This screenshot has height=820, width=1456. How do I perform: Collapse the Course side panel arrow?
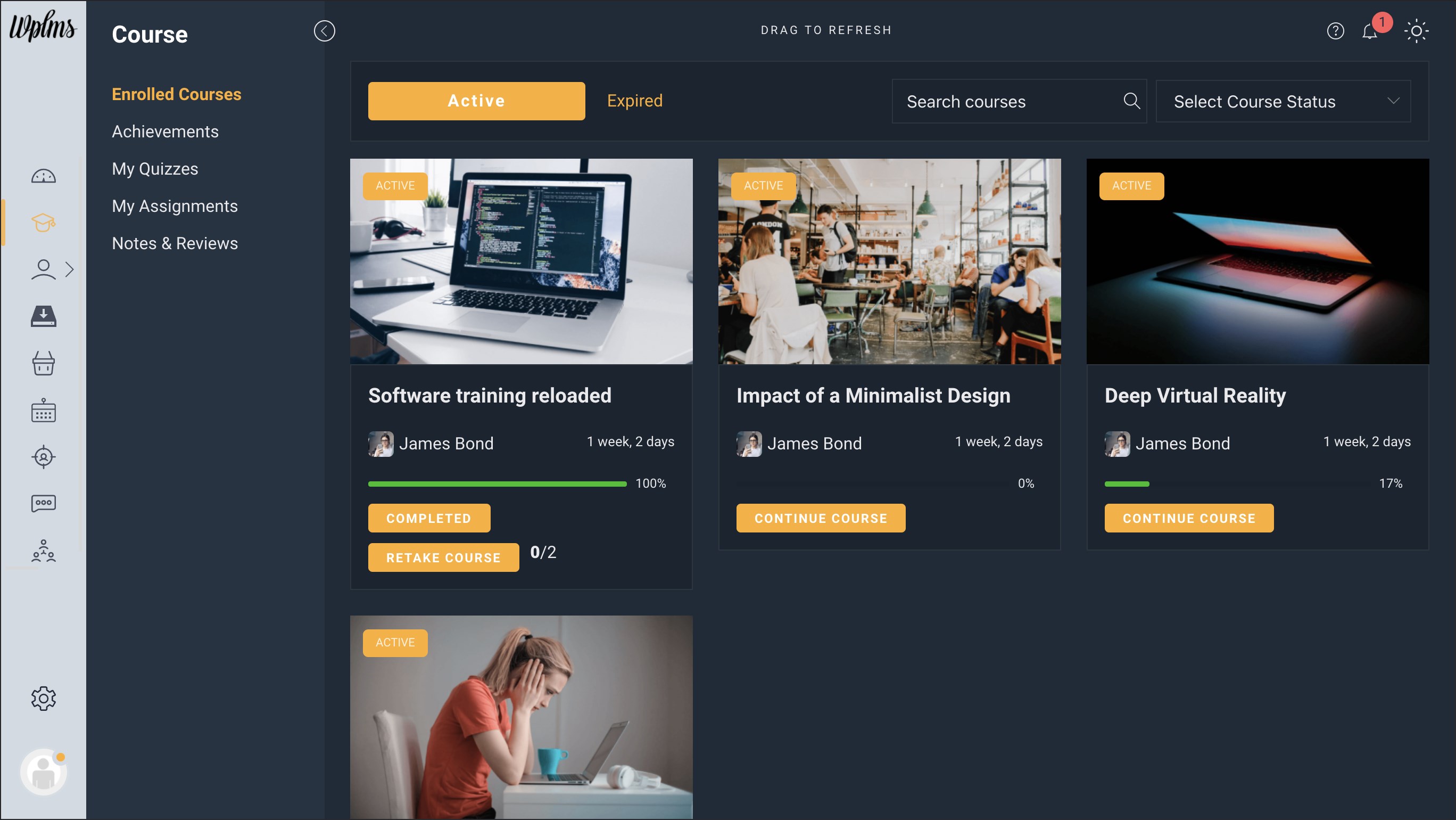click(325, 31)
